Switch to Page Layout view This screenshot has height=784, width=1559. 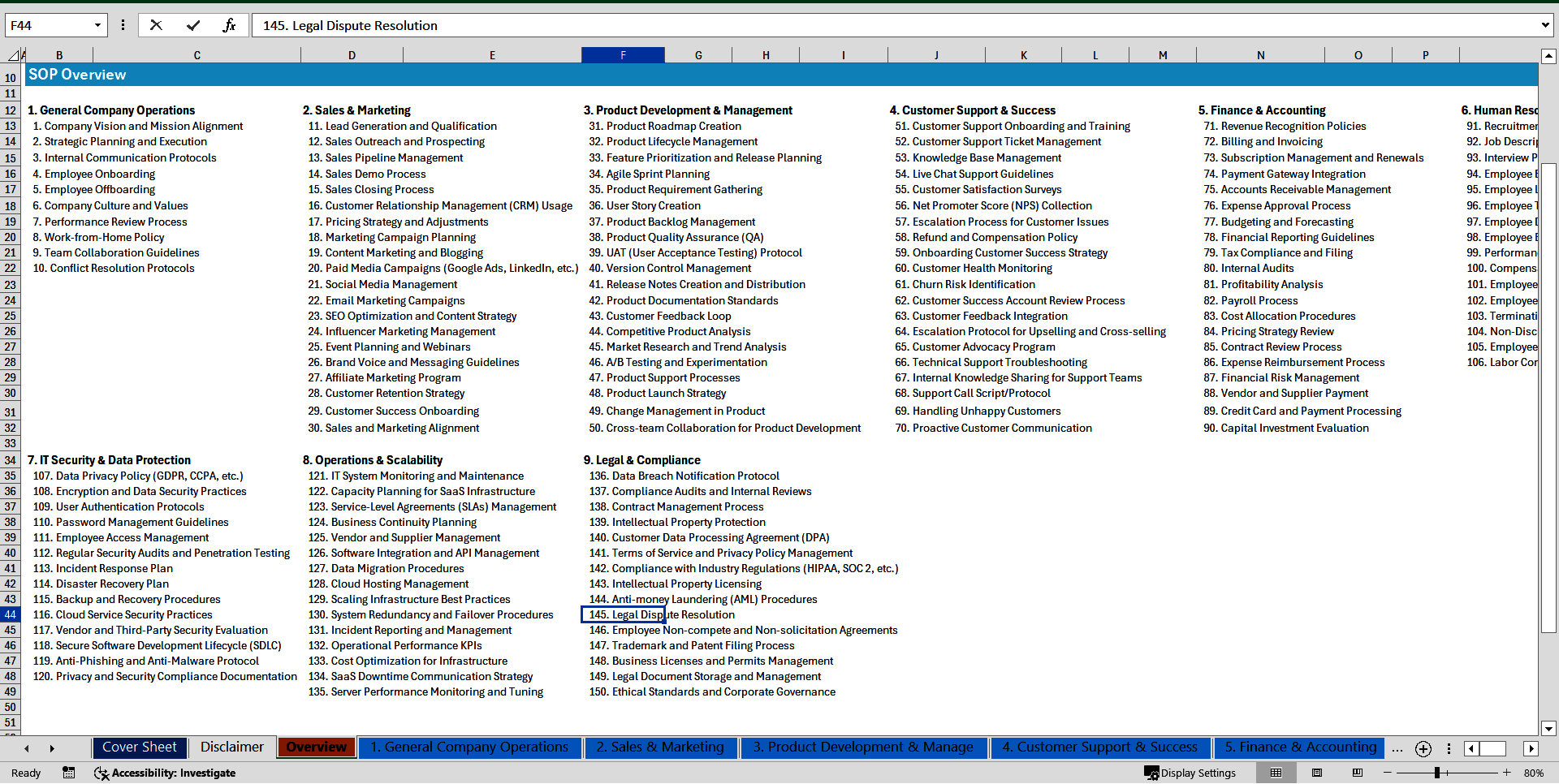(1317, 773)
